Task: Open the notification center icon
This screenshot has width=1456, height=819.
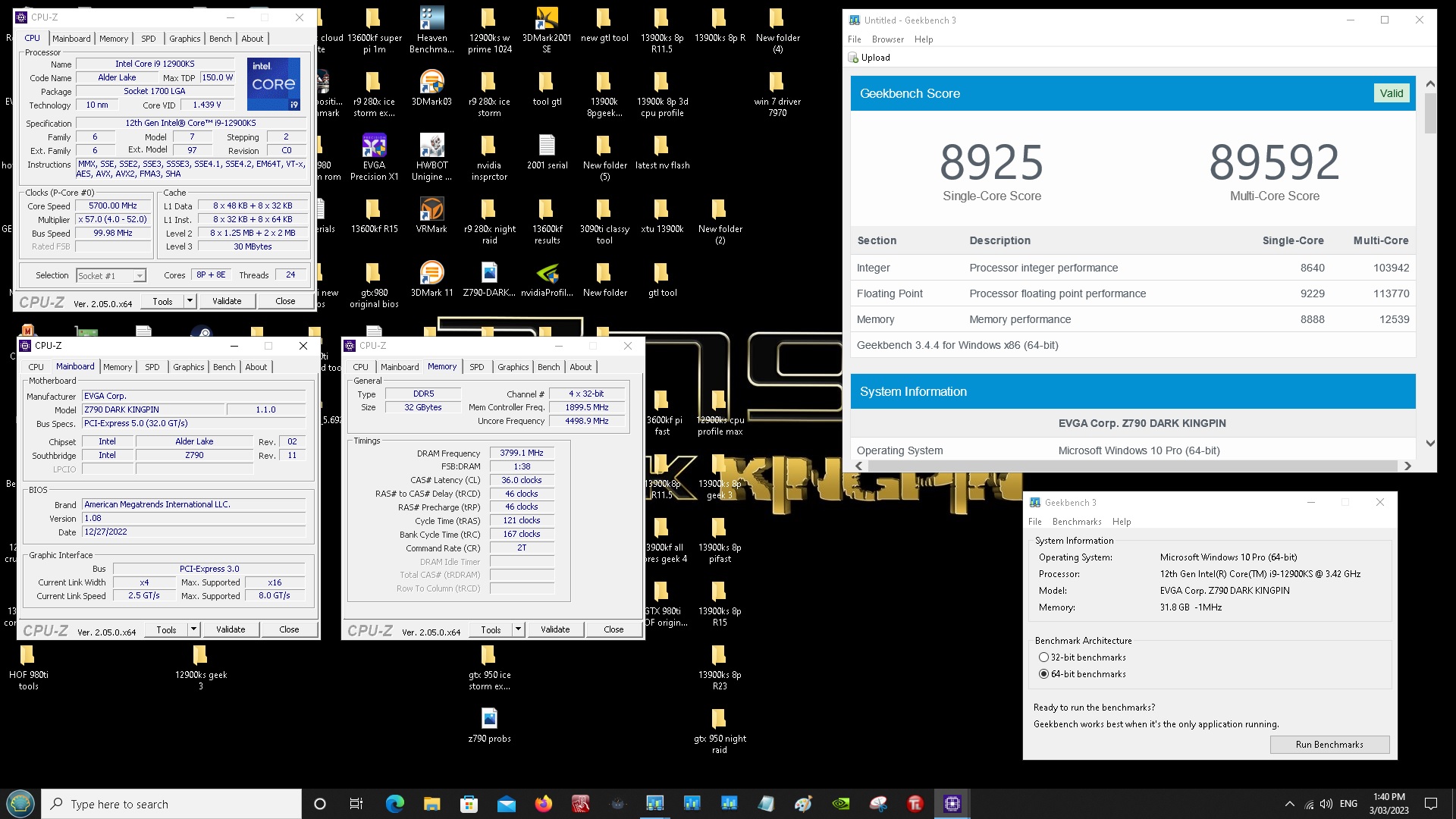Action: point(1431,804)
